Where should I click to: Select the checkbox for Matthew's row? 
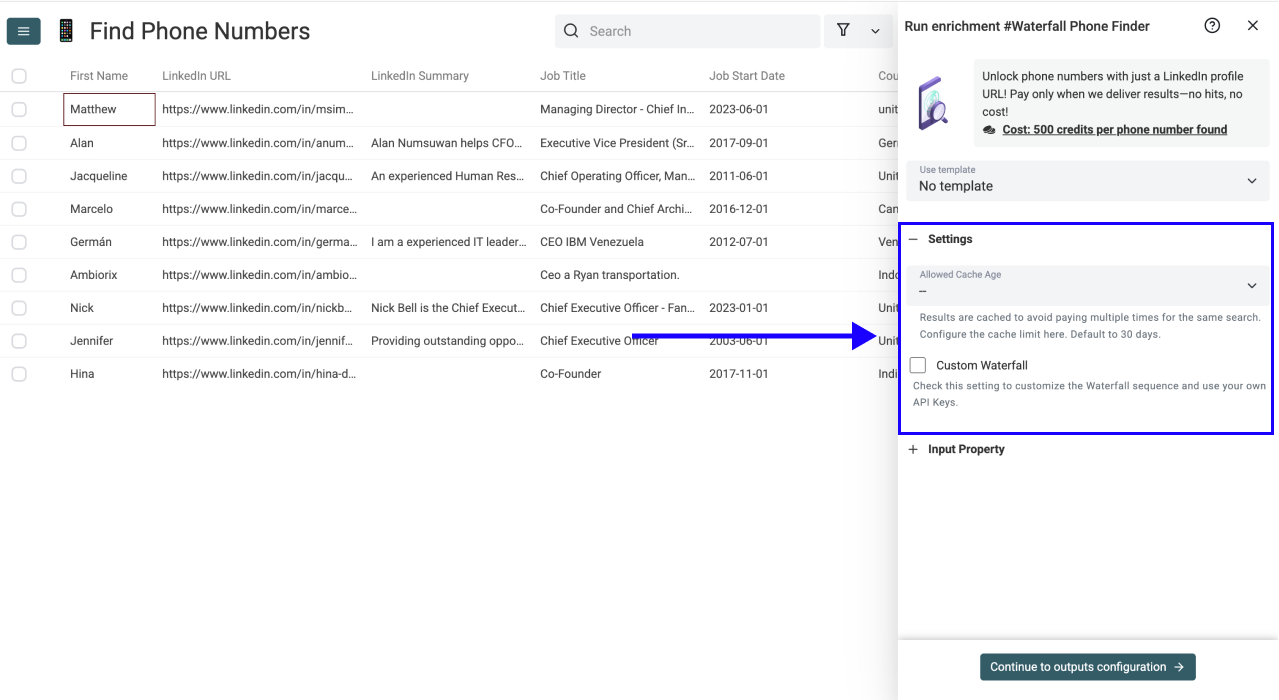click(x=19, y=110)
